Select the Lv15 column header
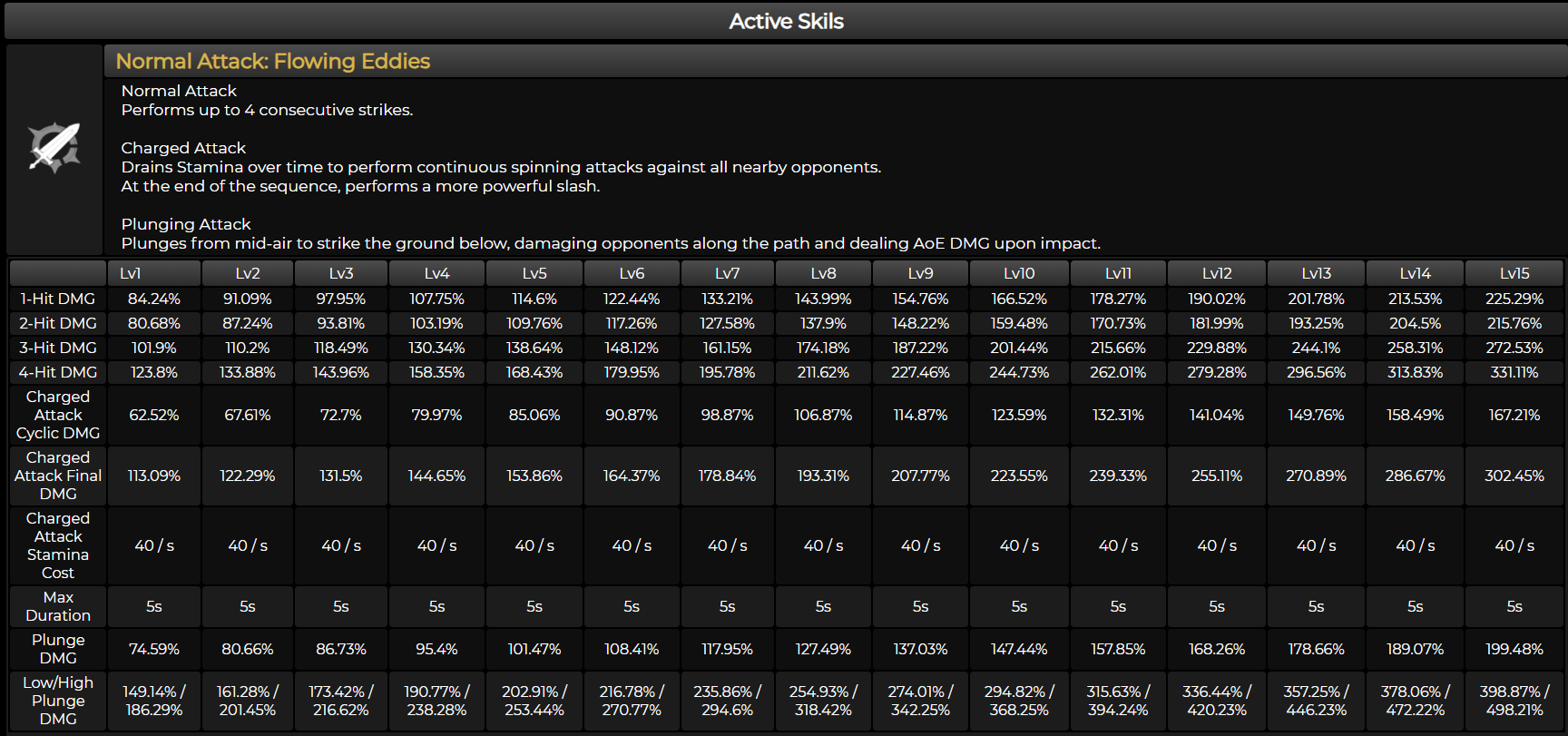Screen dimensions: 1568x736 tap(1514, 273)
